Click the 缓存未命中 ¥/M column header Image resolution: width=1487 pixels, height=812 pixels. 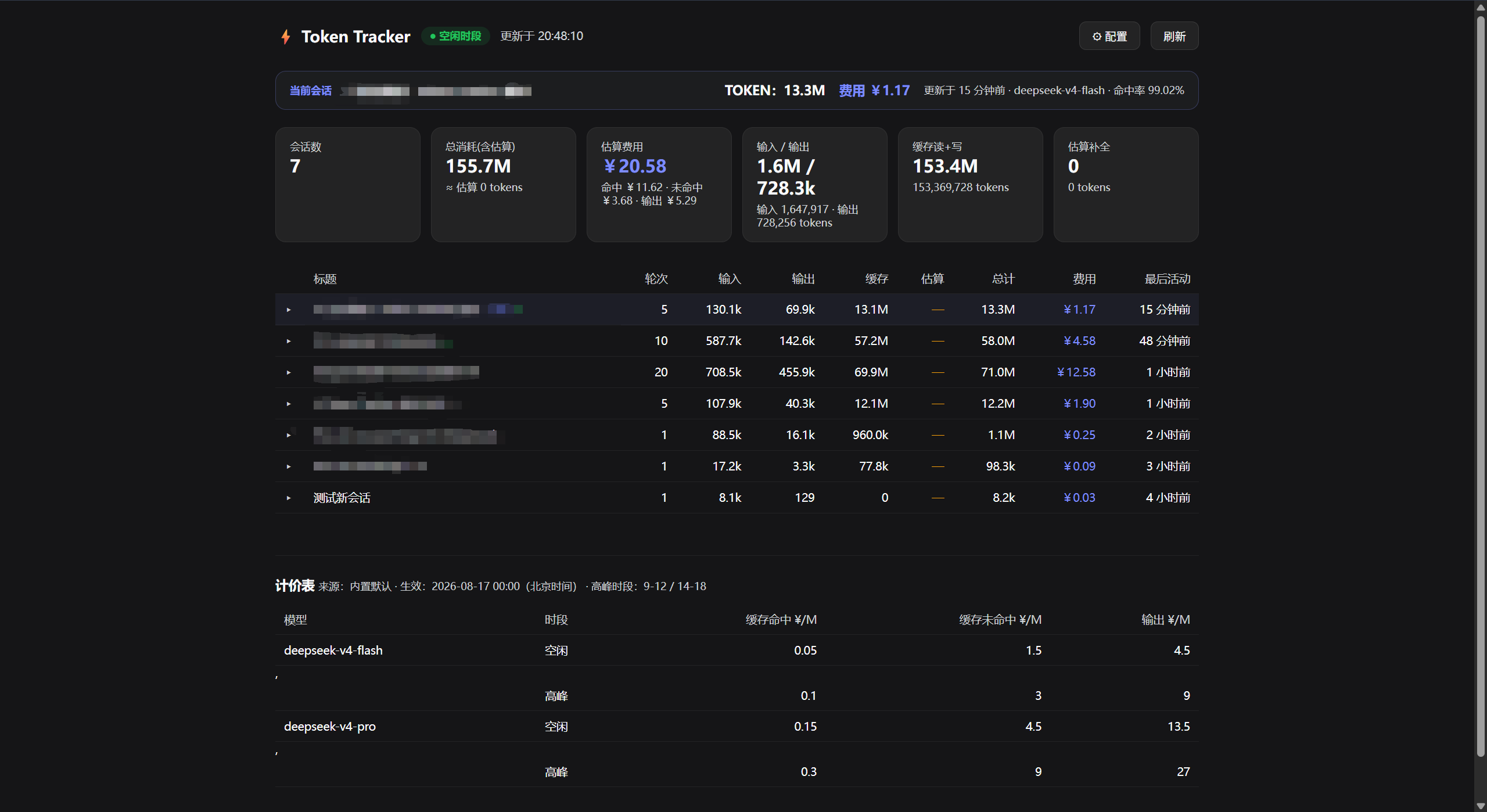pos(1000,620)
